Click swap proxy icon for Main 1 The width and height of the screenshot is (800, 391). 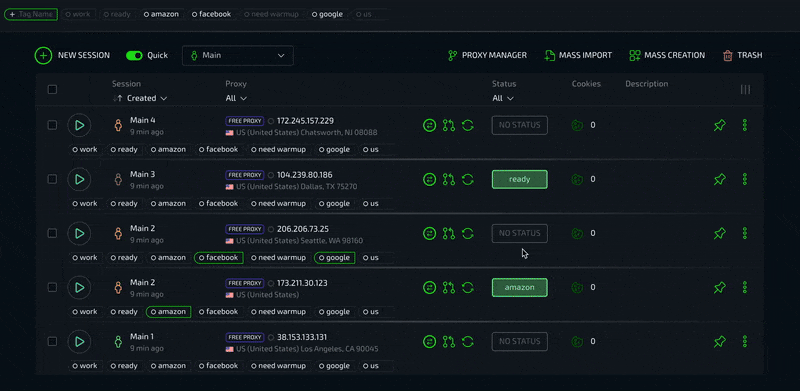430,341
